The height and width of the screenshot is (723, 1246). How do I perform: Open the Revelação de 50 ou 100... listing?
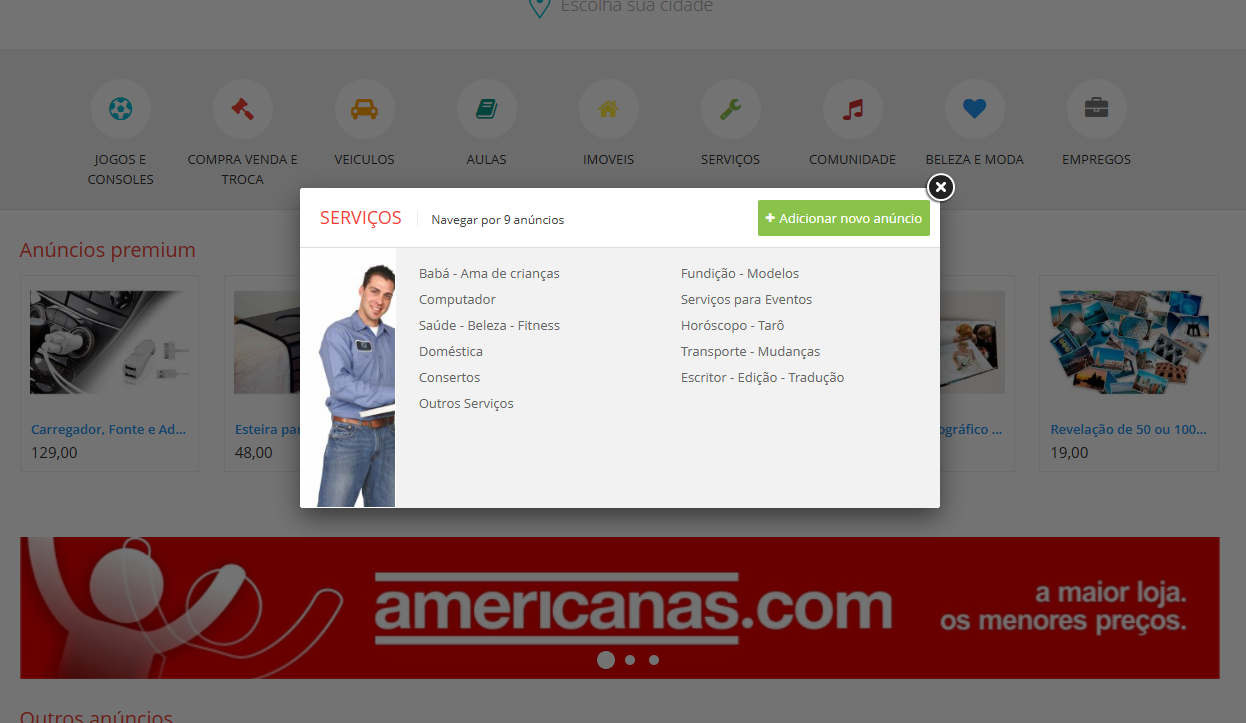pos(1128,429)
